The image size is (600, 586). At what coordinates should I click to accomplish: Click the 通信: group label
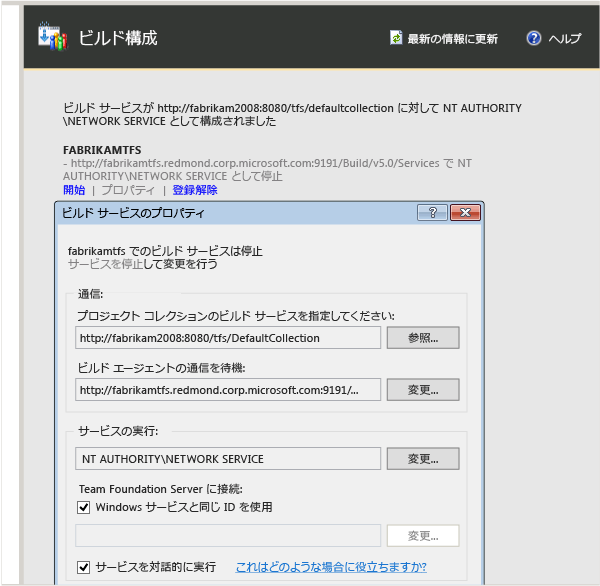[90, 294]
